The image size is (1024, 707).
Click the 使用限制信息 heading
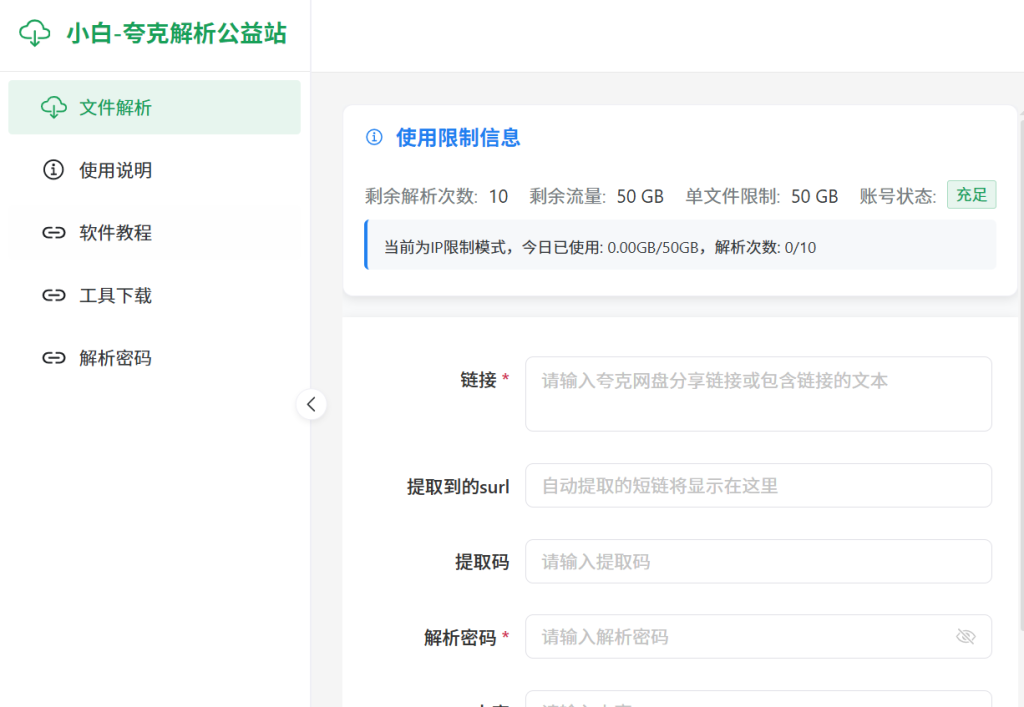coord(458,138)
